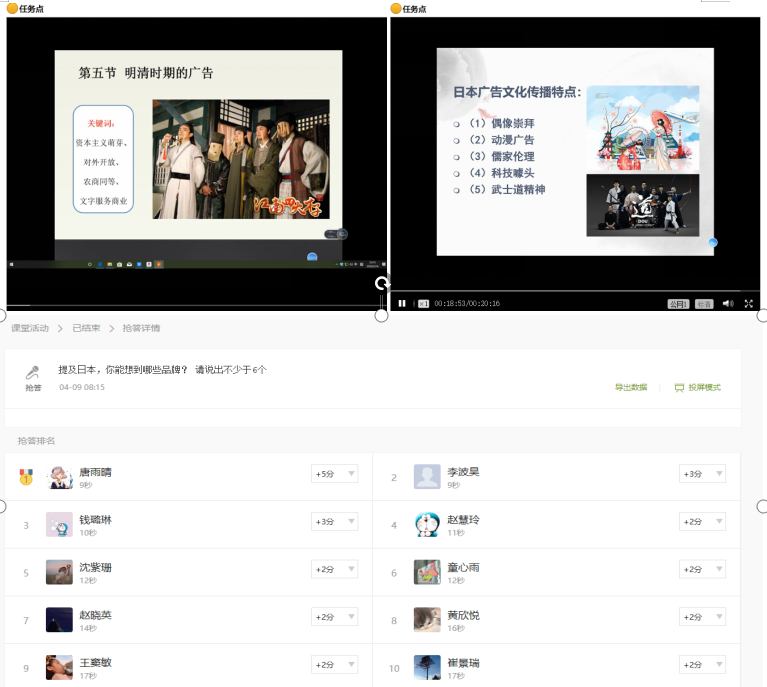Viewport: 767px width, 687px height.
Task: Select 已结束 in the breadcrumb
Action: point(85,328)
